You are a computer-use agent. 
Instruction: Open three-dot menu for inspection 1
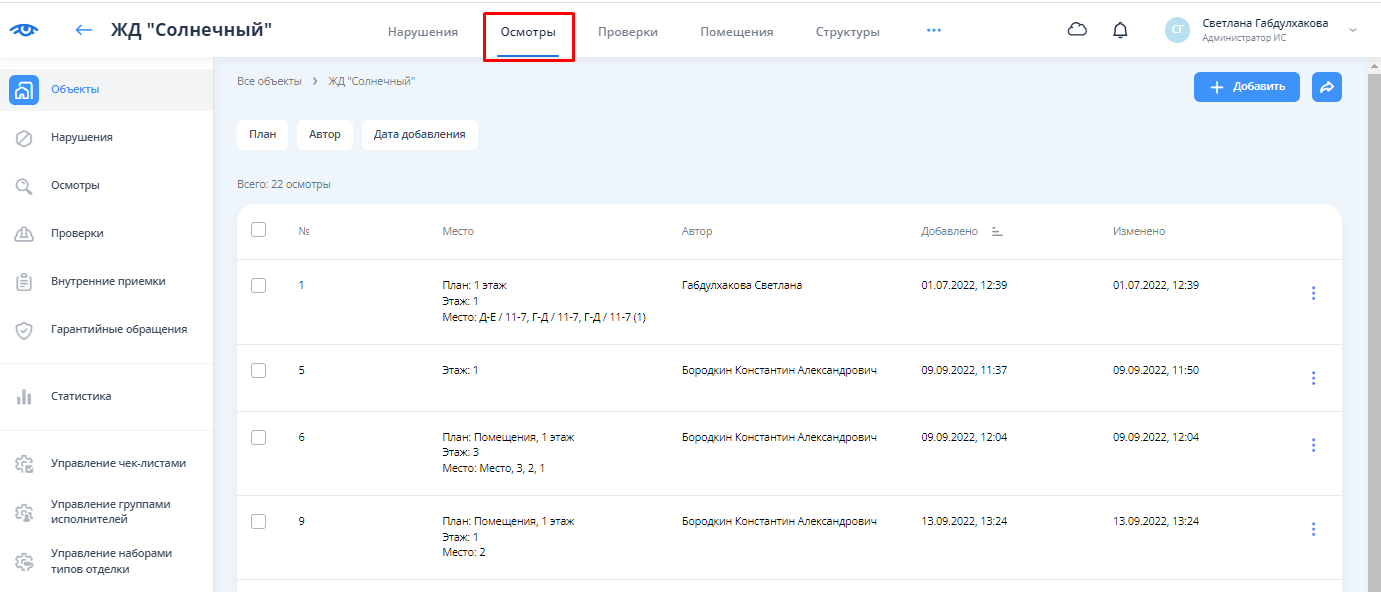tap(1313, 293)
